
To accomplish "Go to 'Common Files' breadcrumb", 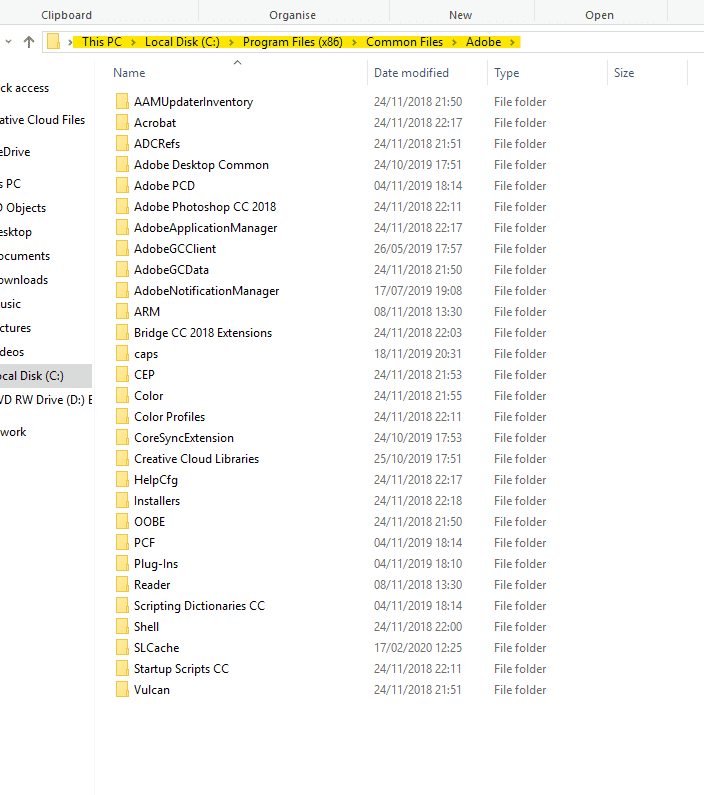I will (404, 42).
